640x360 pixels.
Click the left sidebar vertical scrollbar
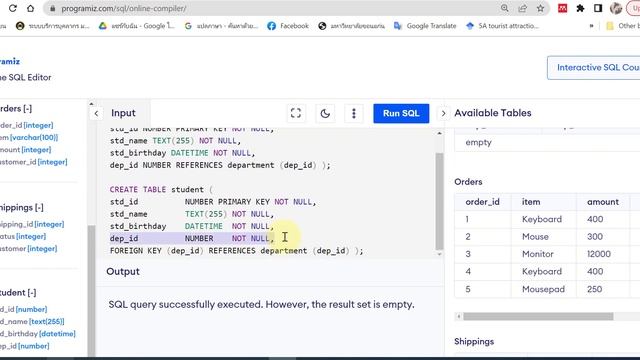coord(91,290)
